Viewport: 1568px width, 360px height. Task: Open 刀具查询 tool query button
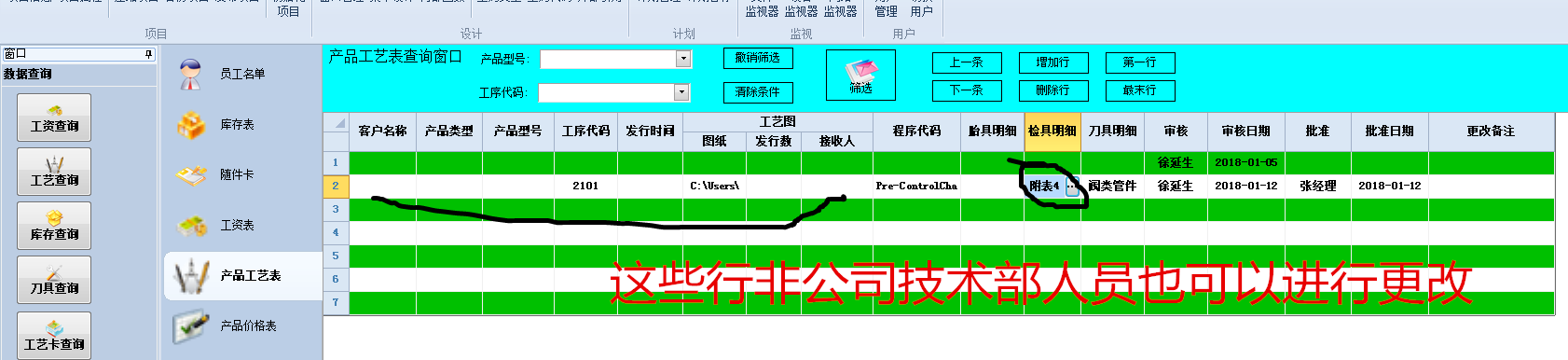[54, 280]
